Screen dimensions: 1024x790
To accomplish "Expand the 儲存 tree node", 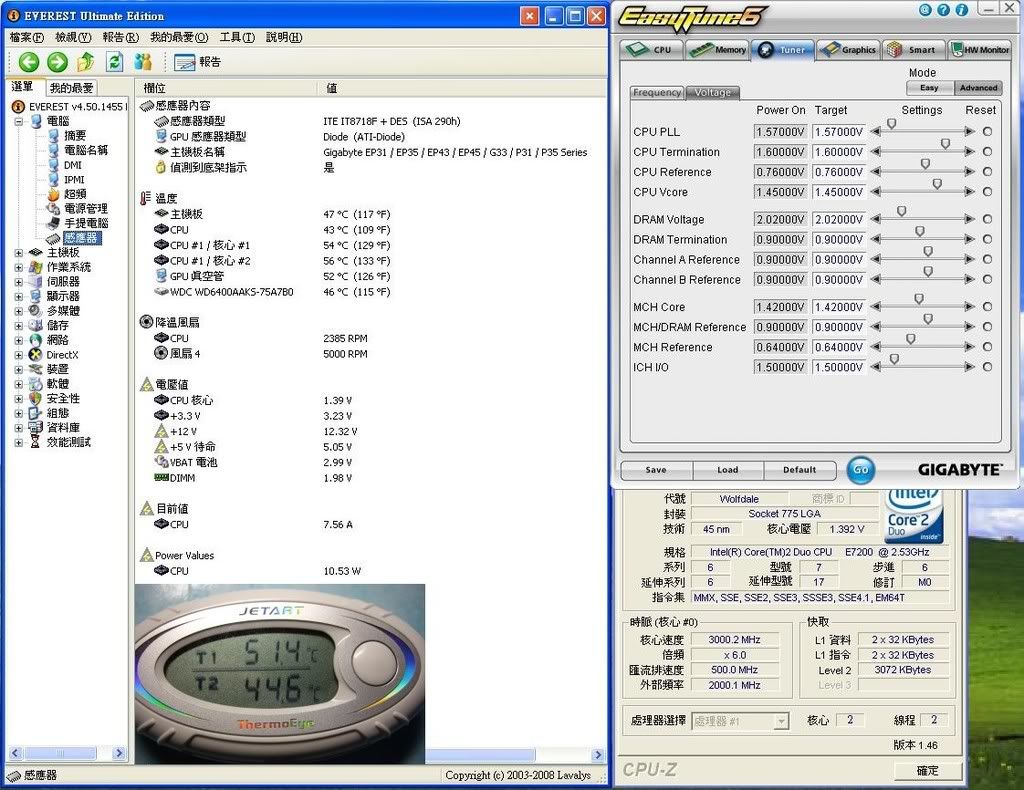I will 18,326.
